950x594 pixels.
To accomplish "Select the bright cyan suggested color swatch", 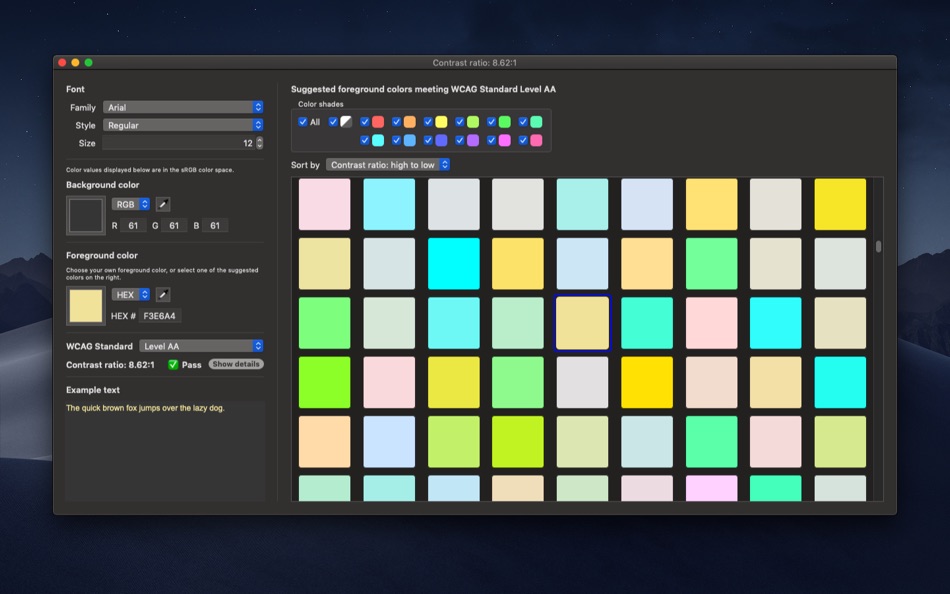I will (x=453, y=264).
